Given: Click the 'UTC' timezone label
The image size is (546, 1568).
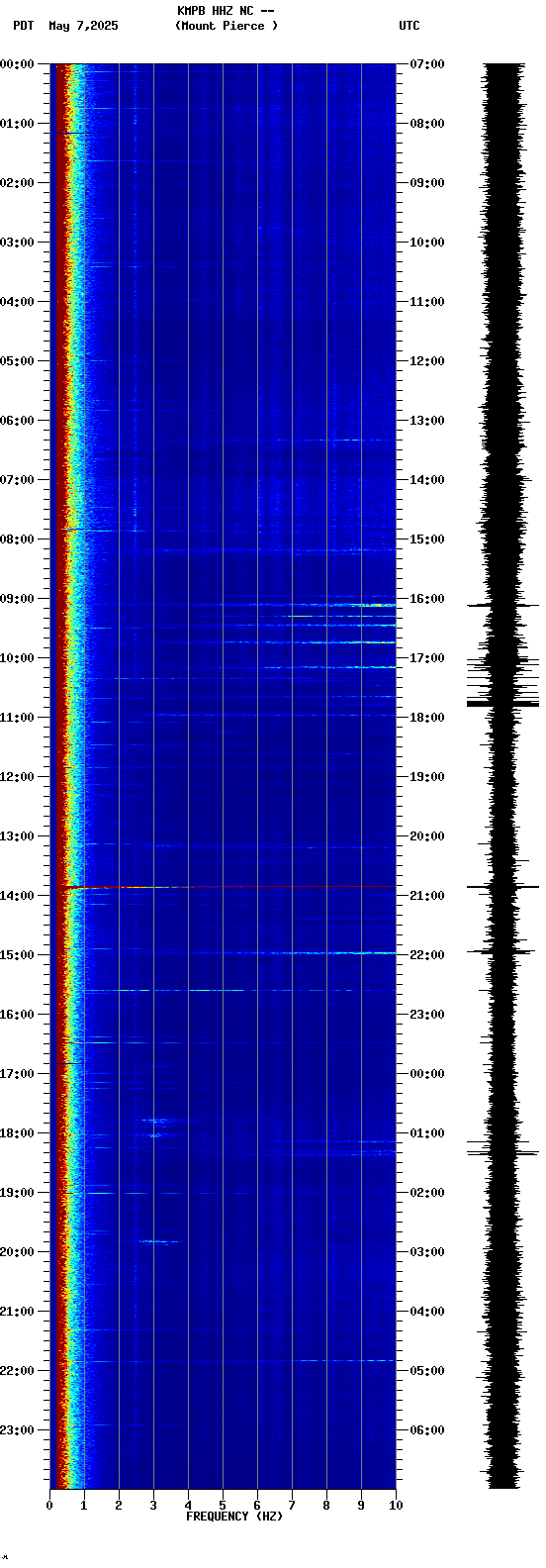Looking at the screenshot, I should coord(409,26).
